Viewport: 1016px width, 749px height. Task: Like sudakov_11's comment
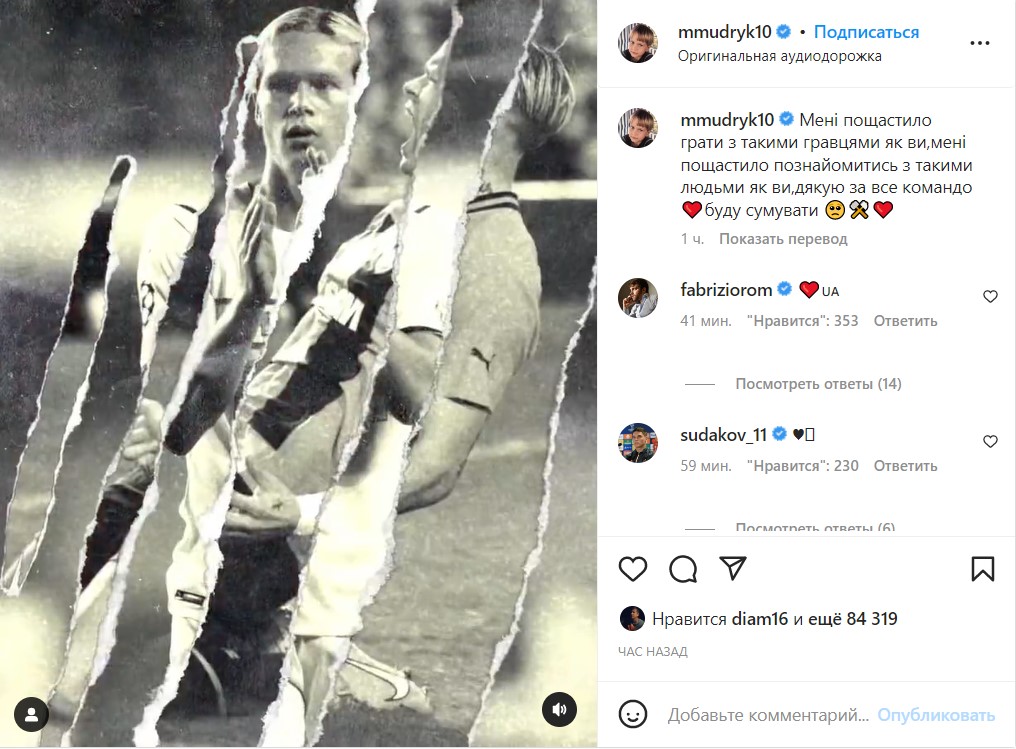click(x=990, y=441)
